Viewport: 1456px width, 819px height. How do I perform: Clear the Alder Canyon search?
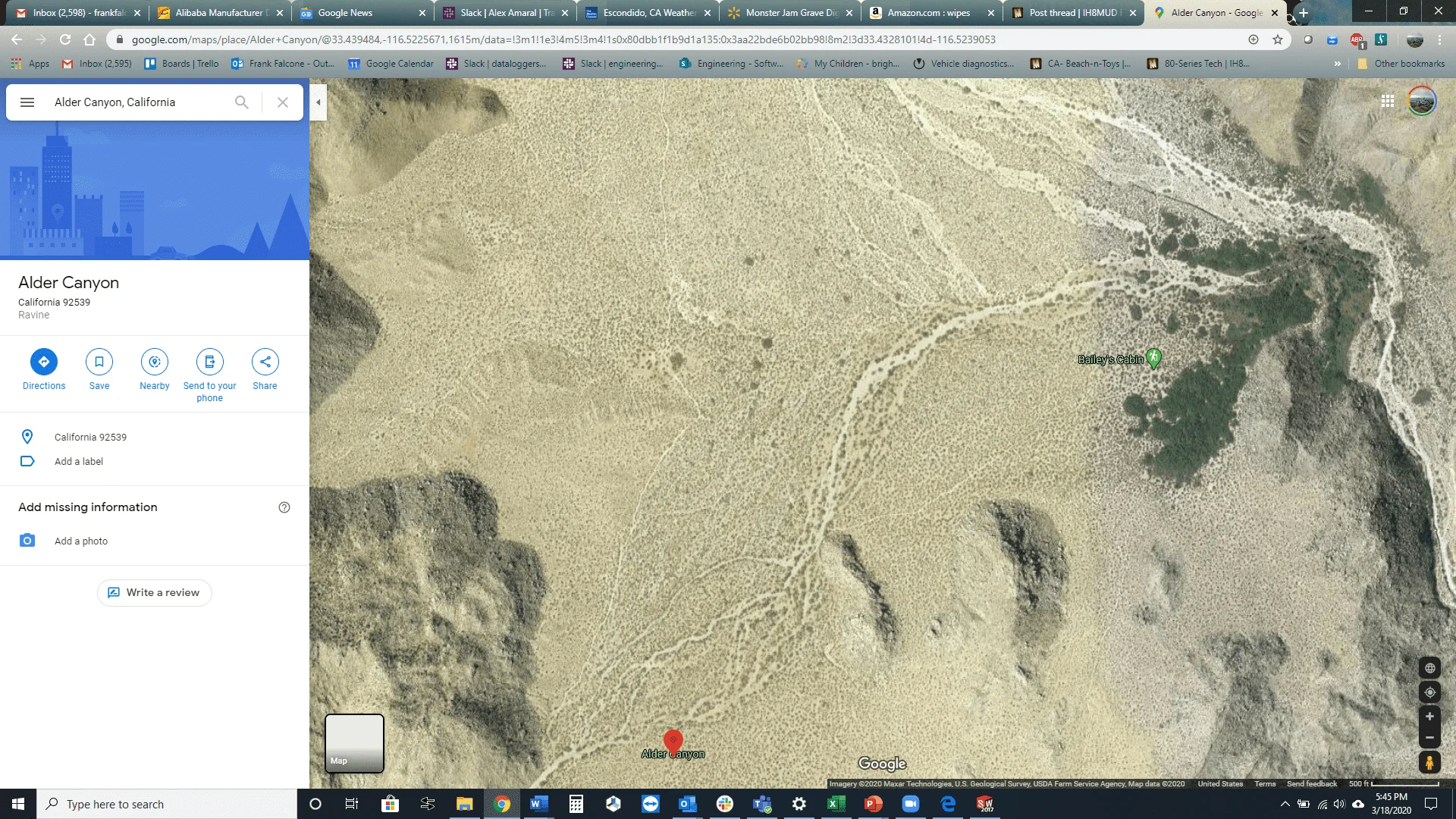click(283, 102)
